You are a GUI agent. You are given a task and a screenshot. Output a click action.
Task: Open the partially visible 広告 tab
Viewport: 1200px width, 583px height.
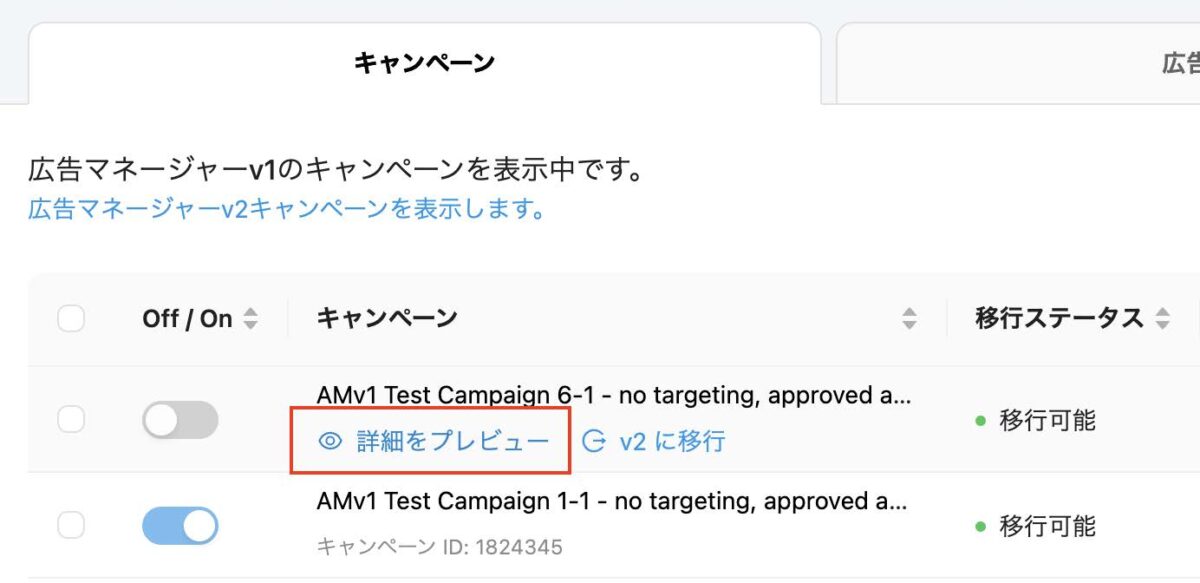(1018, 63)
